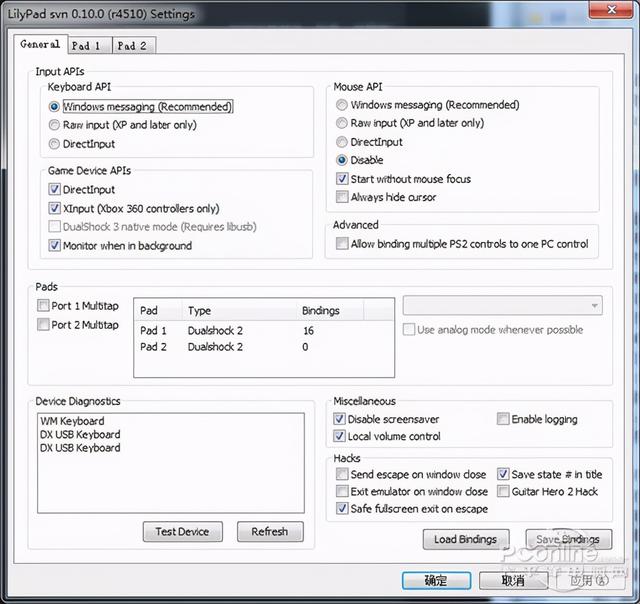Click Load Bindings button

click(465, 540)
